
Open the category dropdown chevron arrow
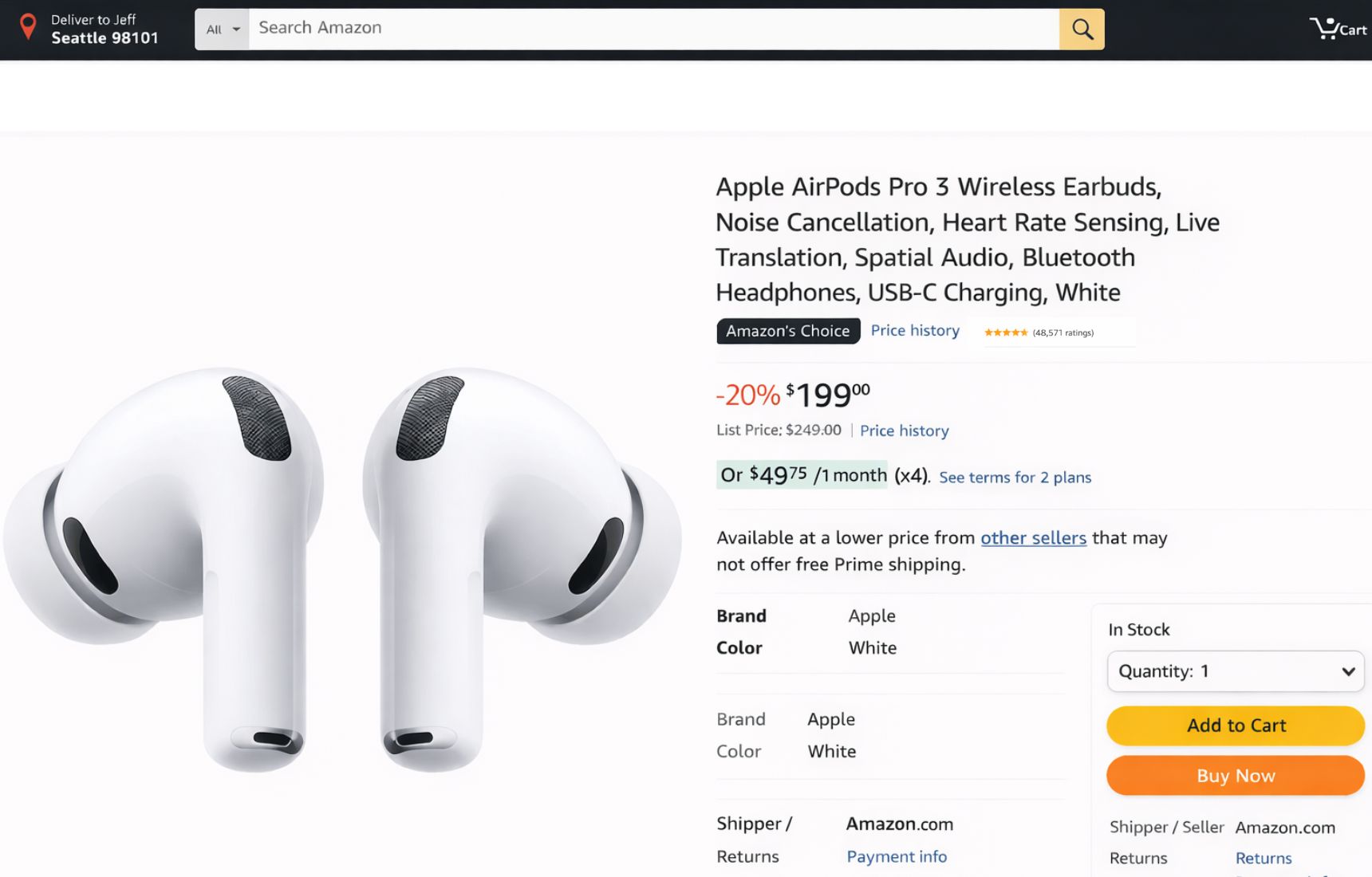237,29
